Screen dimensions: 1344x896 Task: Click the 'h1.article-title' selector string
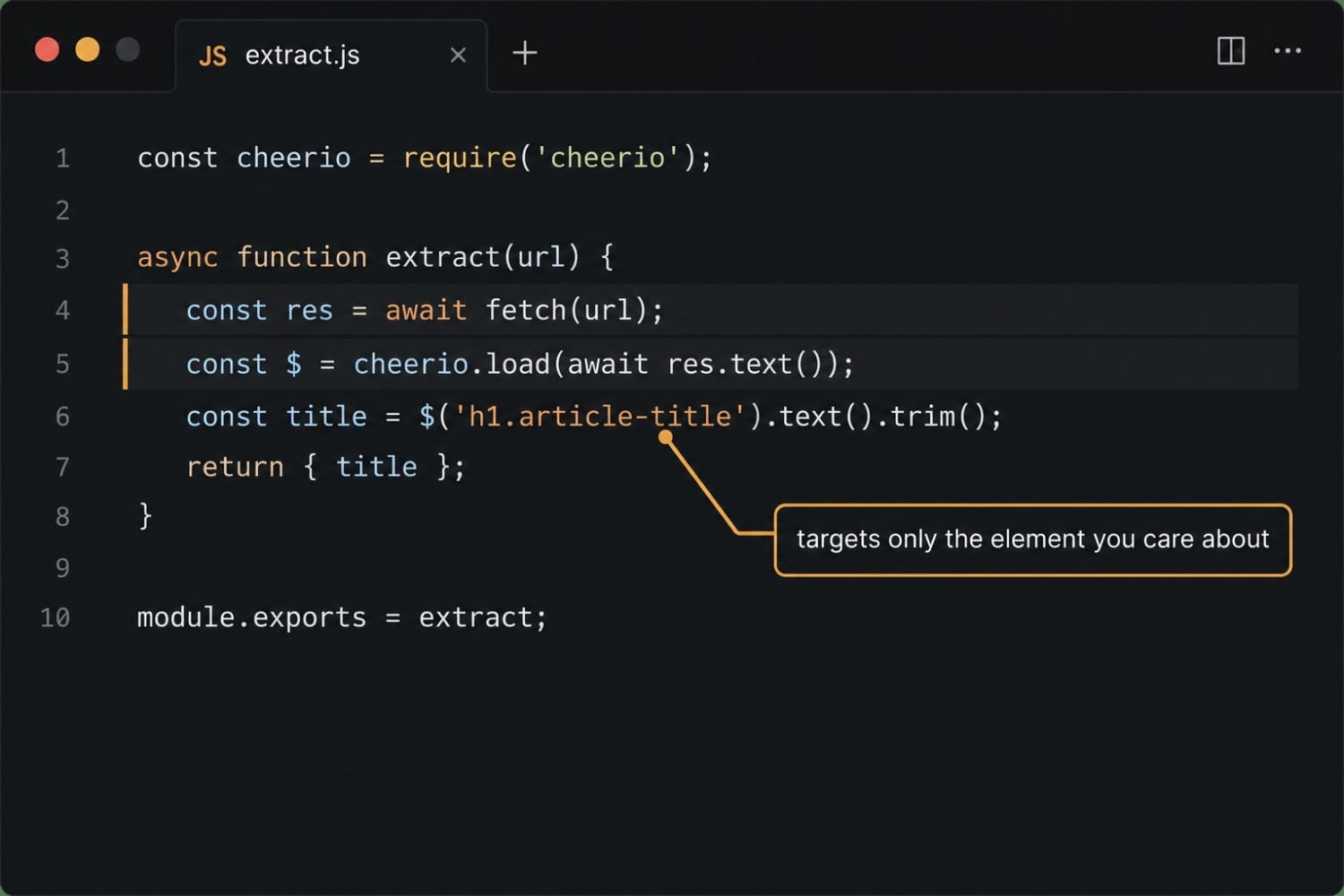coord(600,417)
